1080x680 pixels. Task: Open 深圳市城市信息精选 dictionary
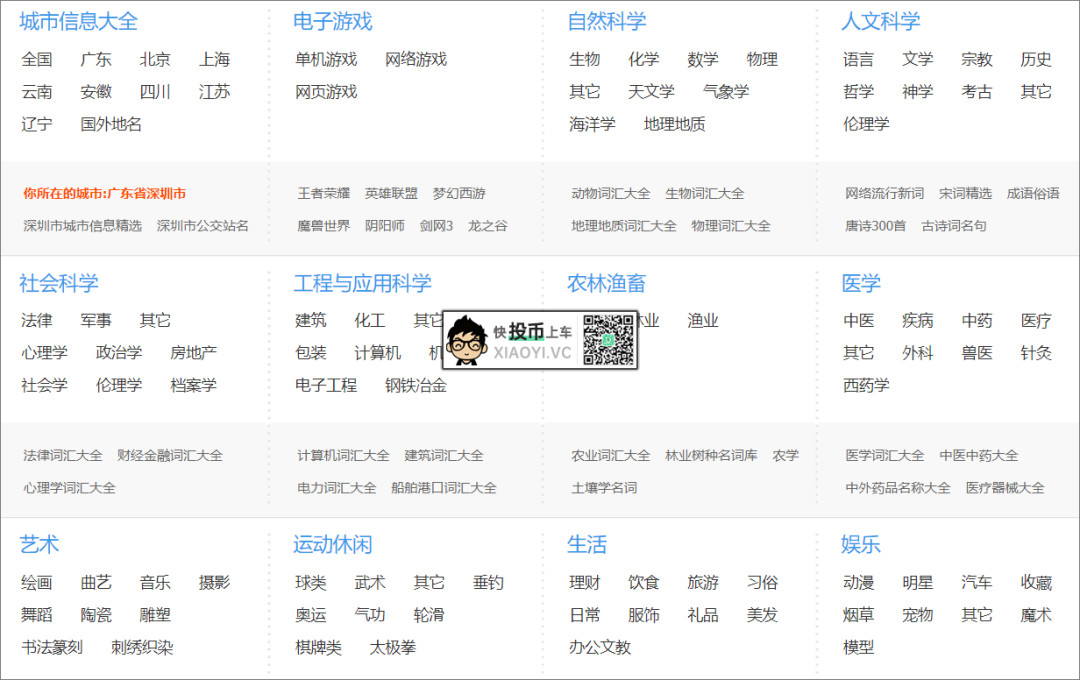83,225
